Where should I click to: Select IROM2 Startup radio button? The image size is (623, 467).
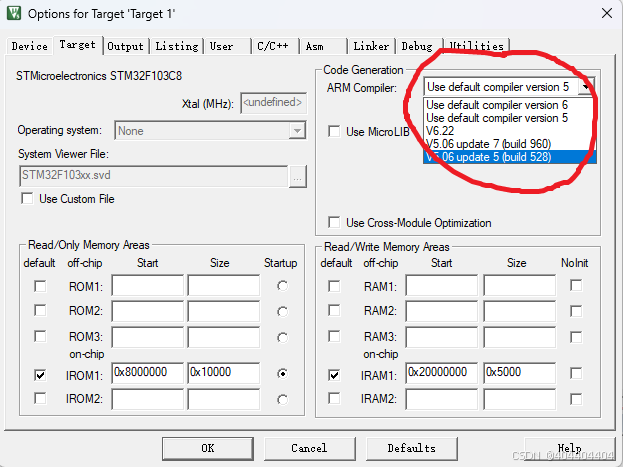pos(282,399)
